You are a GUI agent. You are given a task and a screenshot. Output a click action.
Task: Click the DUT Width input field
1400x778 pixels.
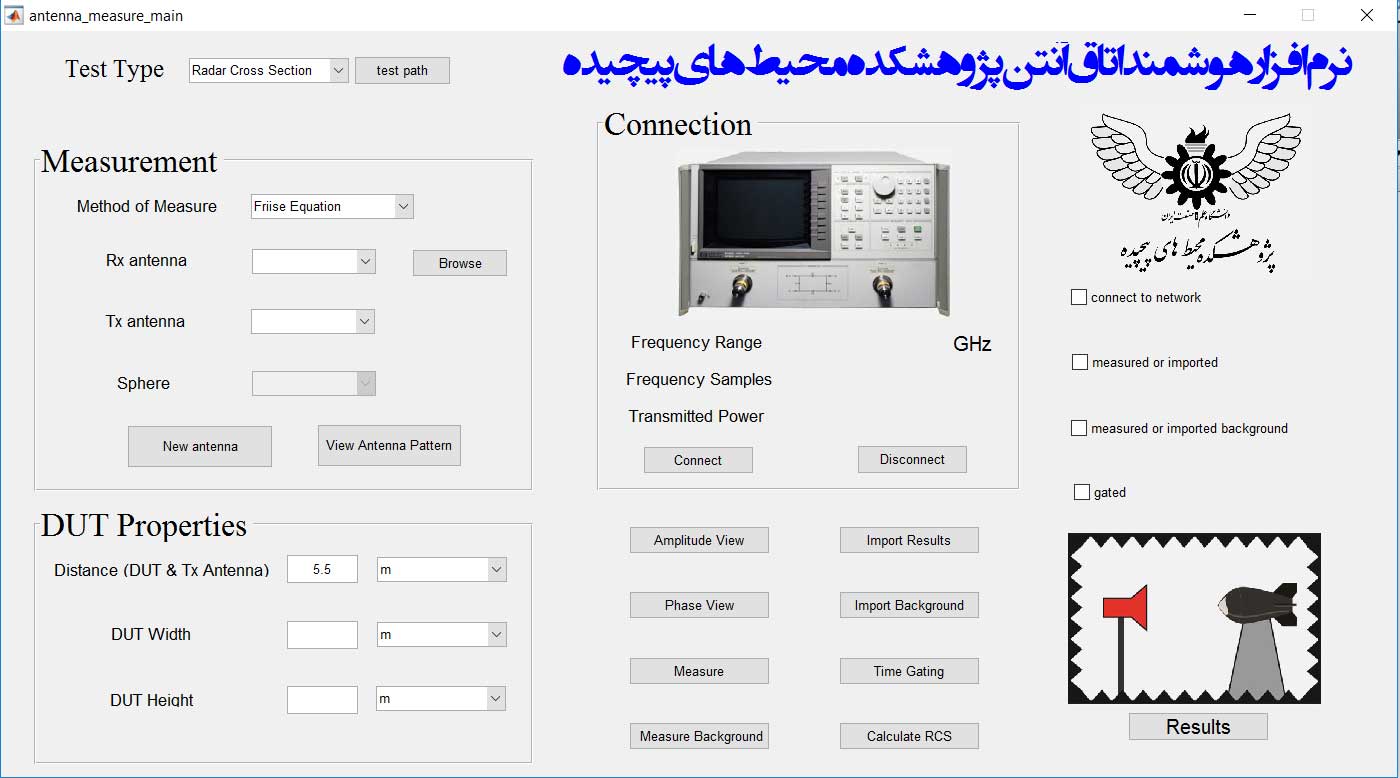pos(322,635)
